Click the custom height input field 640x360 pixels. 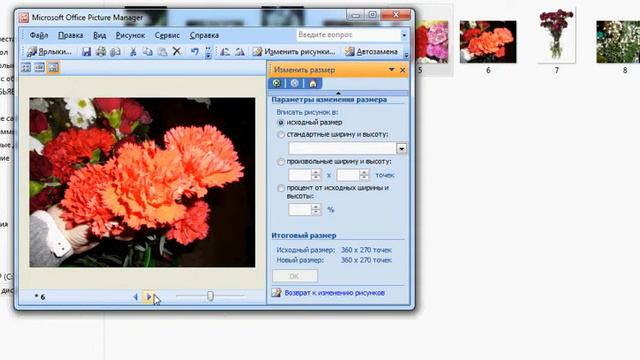(x=348, y=175)
